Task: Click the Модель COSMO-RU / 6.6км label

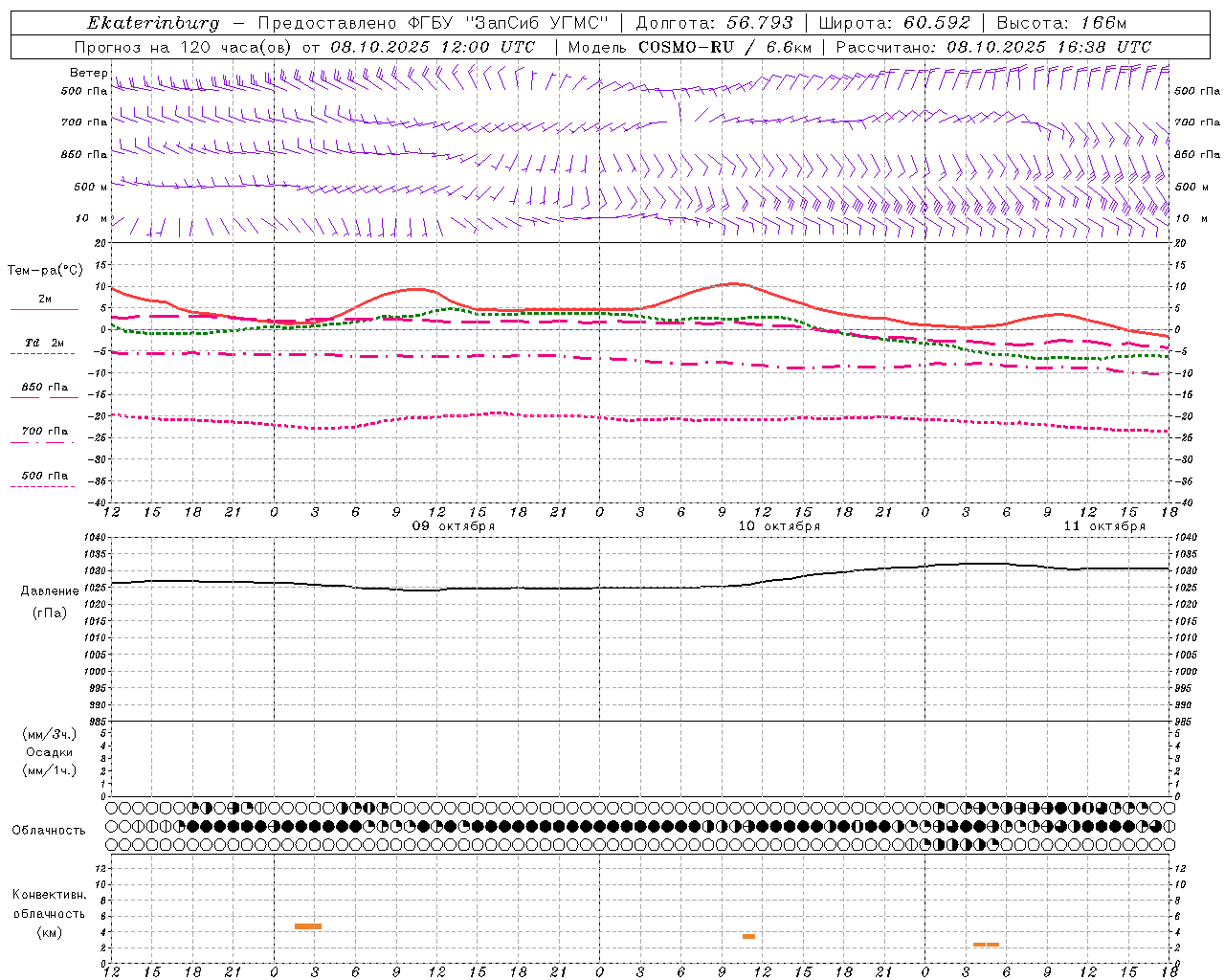Action: pos(689,47)
